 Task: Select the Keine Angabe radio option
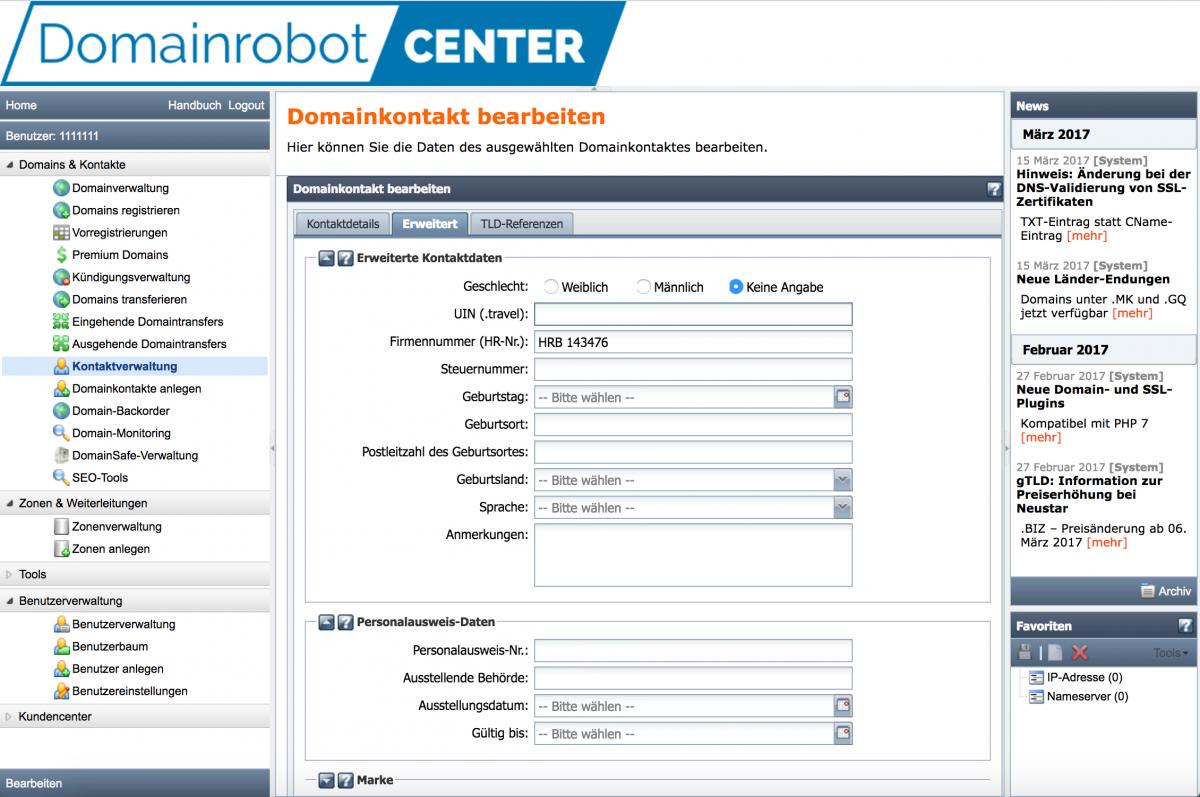(736, 287)
